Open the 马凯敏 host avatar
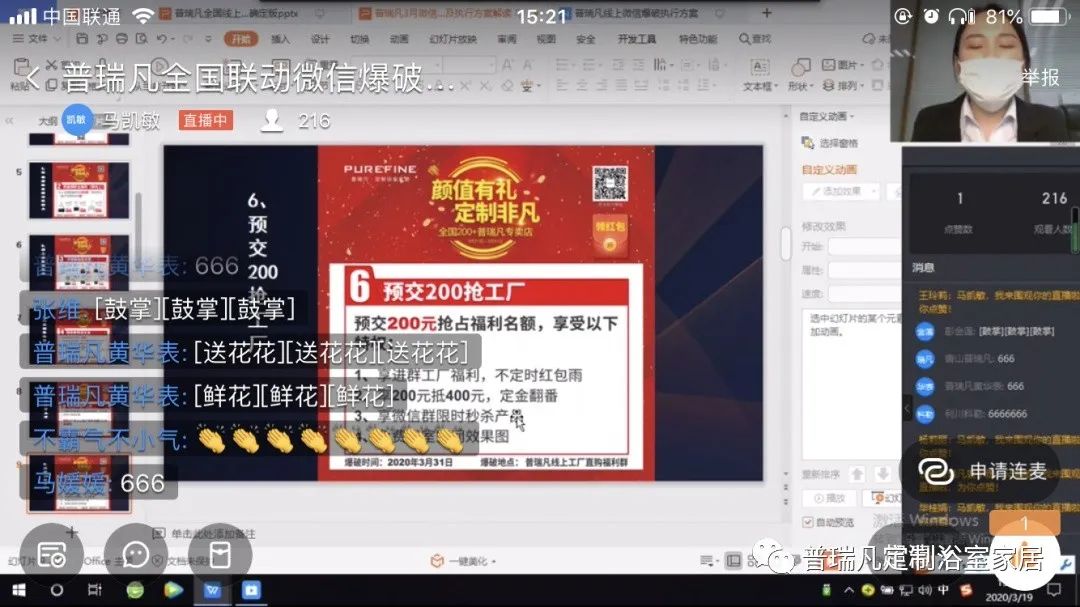1080x607 pixels. pos(76,120)
